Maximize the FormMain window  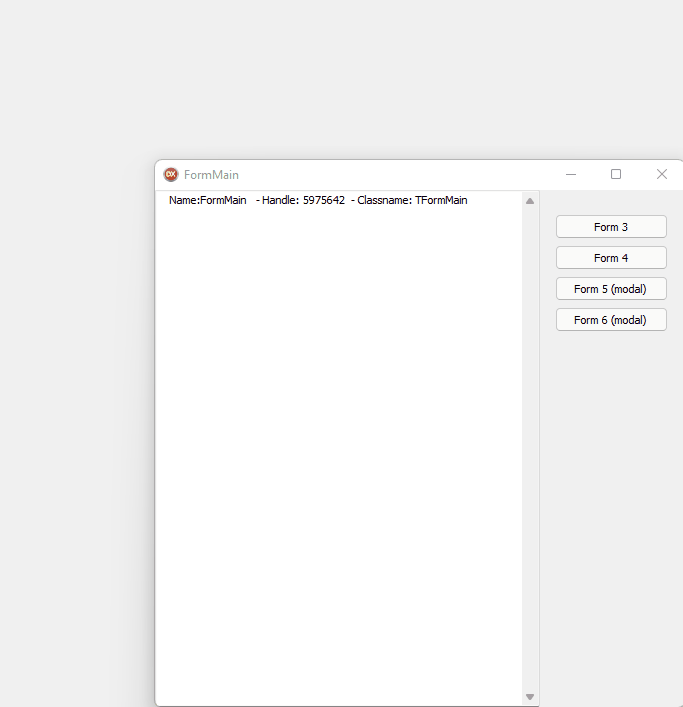point(616,174)
